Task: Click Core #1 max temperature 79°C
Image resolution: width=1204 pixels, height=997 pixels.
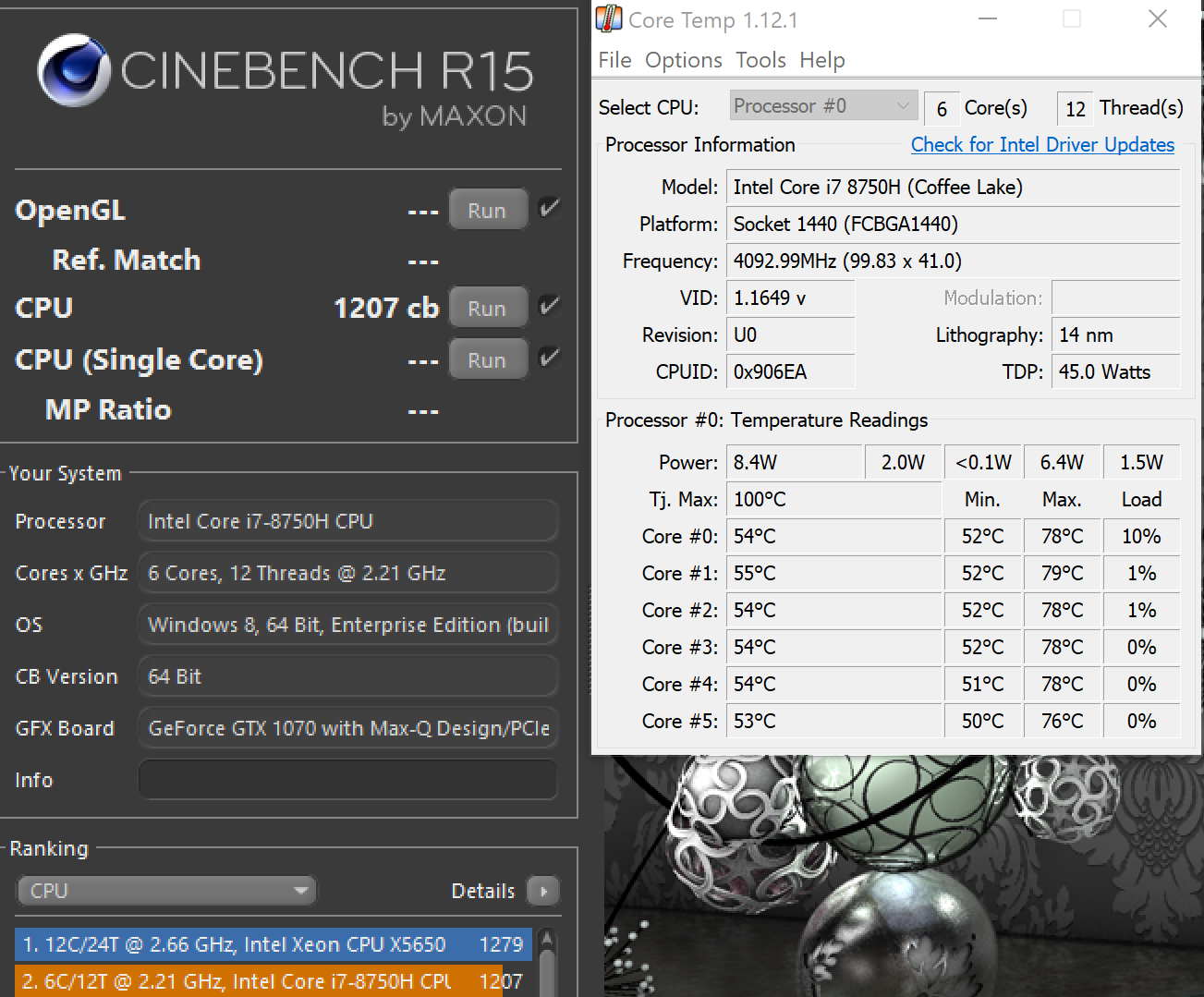Action: pos(1063,574)
